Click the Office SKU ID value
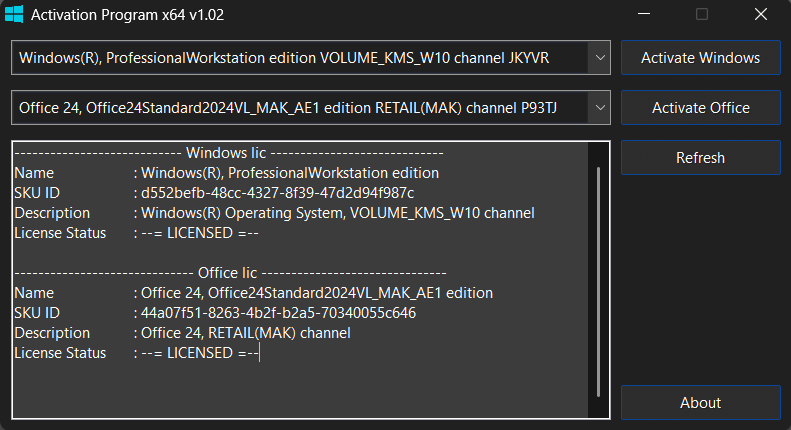Viewport: 791px width, 430px height. point(278,313)
